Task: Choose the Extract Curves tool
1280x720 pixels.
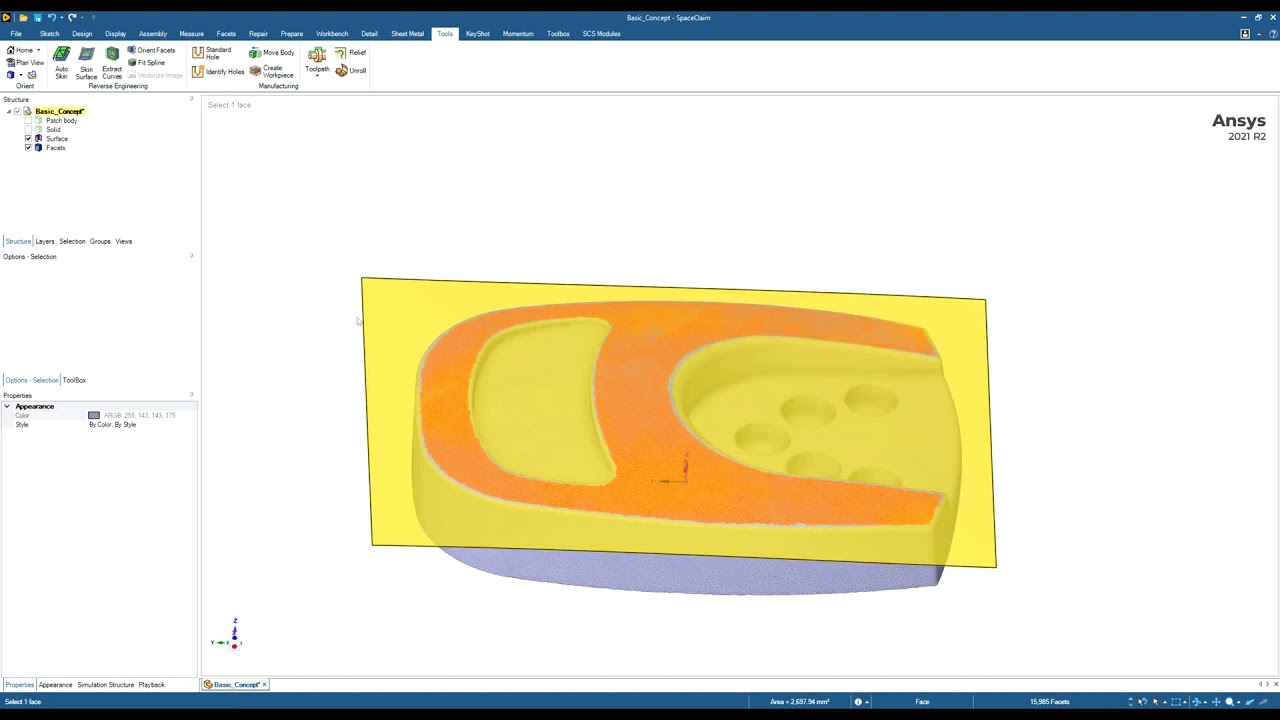Action: (112, 62)
